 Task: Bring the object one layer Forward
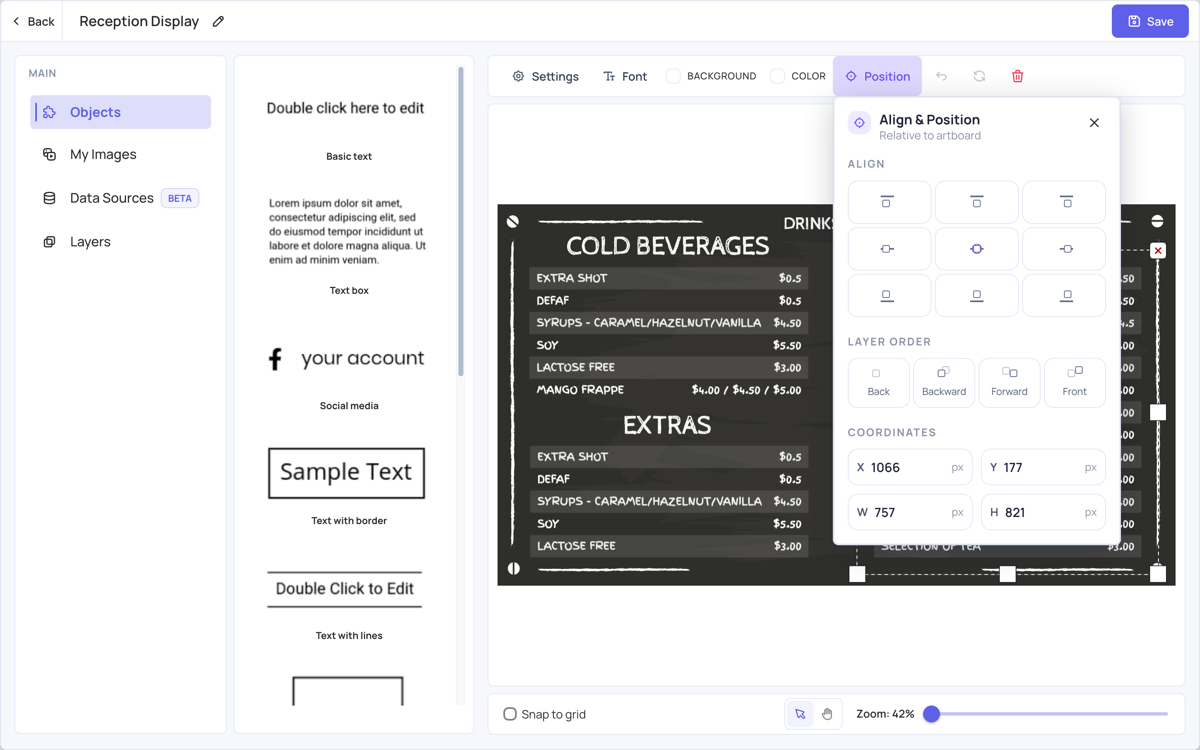tap(1009, 383)
